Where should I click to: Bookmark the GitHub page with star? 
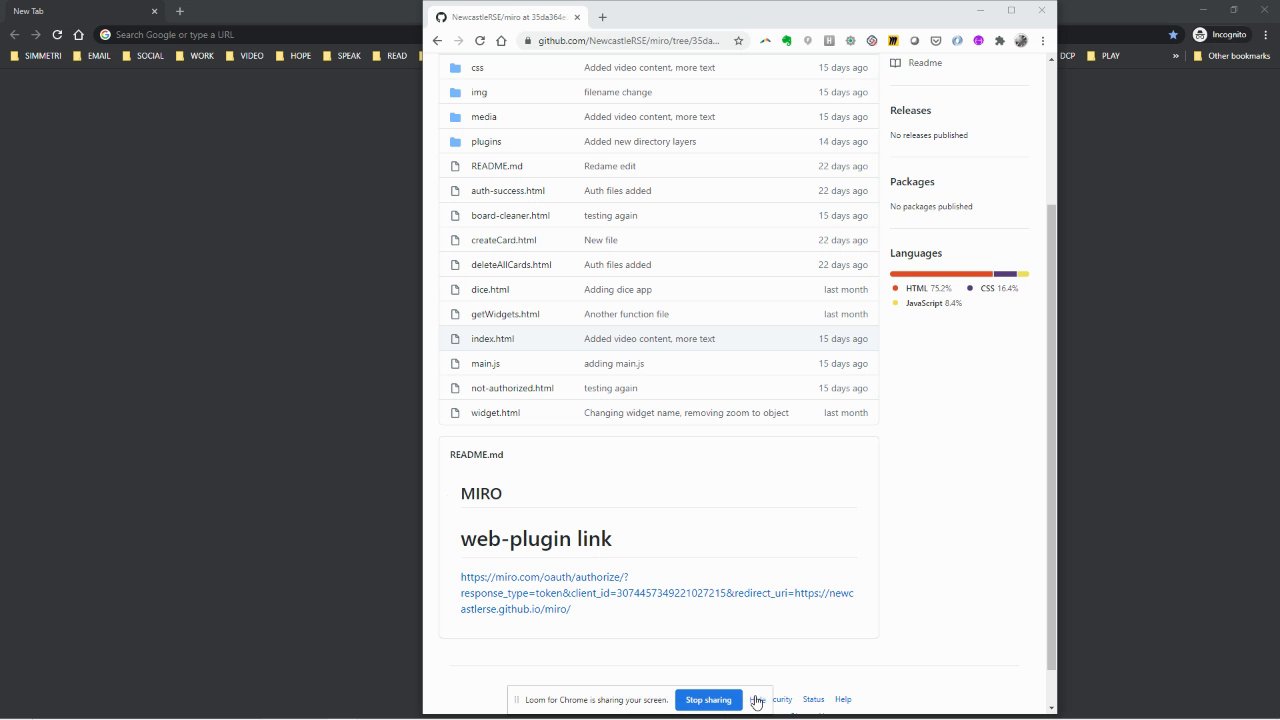click(x=739, y=41)
